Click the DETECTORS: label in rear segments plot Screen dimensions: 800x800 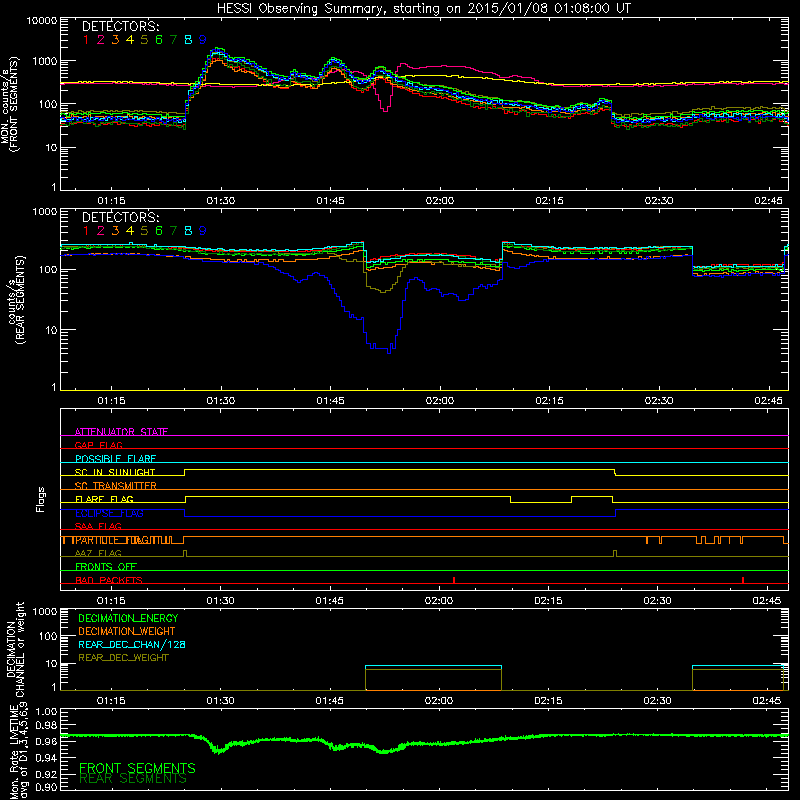tap(120, 217)
